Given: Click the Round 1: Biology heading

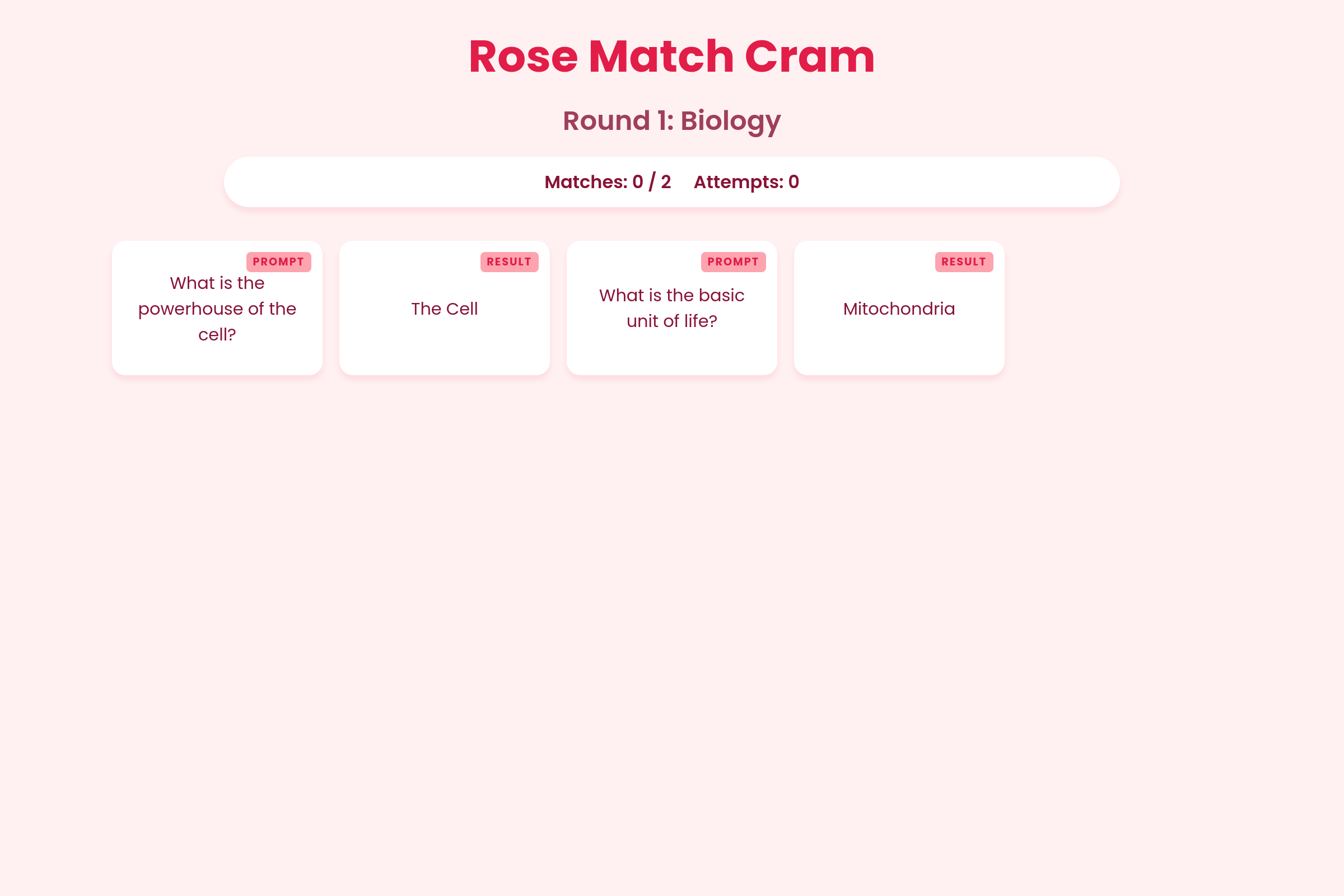Looking at the screenshot, I should pyautogui.click(x=672, y=120).
